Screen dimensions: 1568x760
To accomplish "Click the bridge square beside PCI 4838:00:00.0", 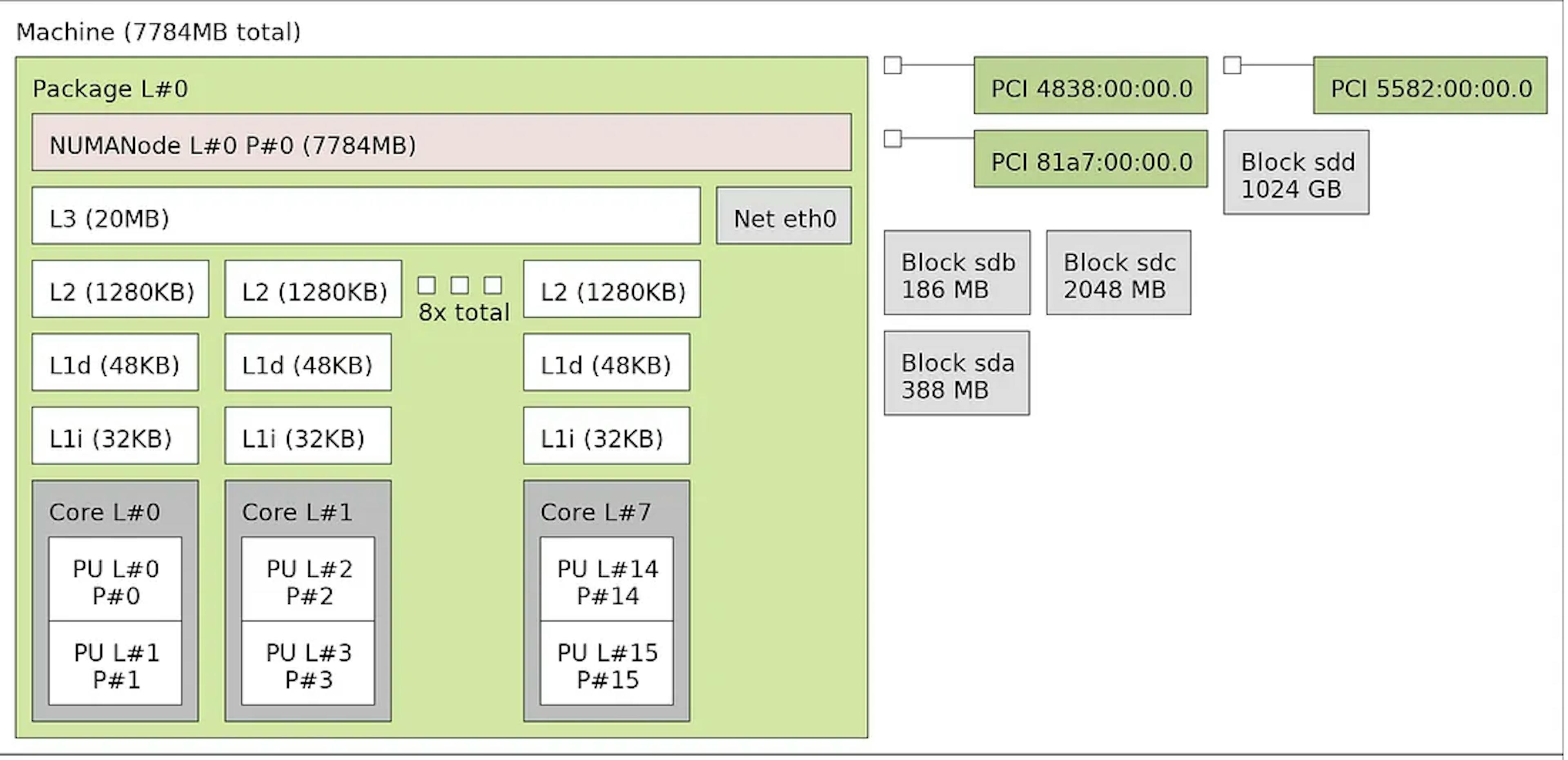I will click(x=892, y=65).
